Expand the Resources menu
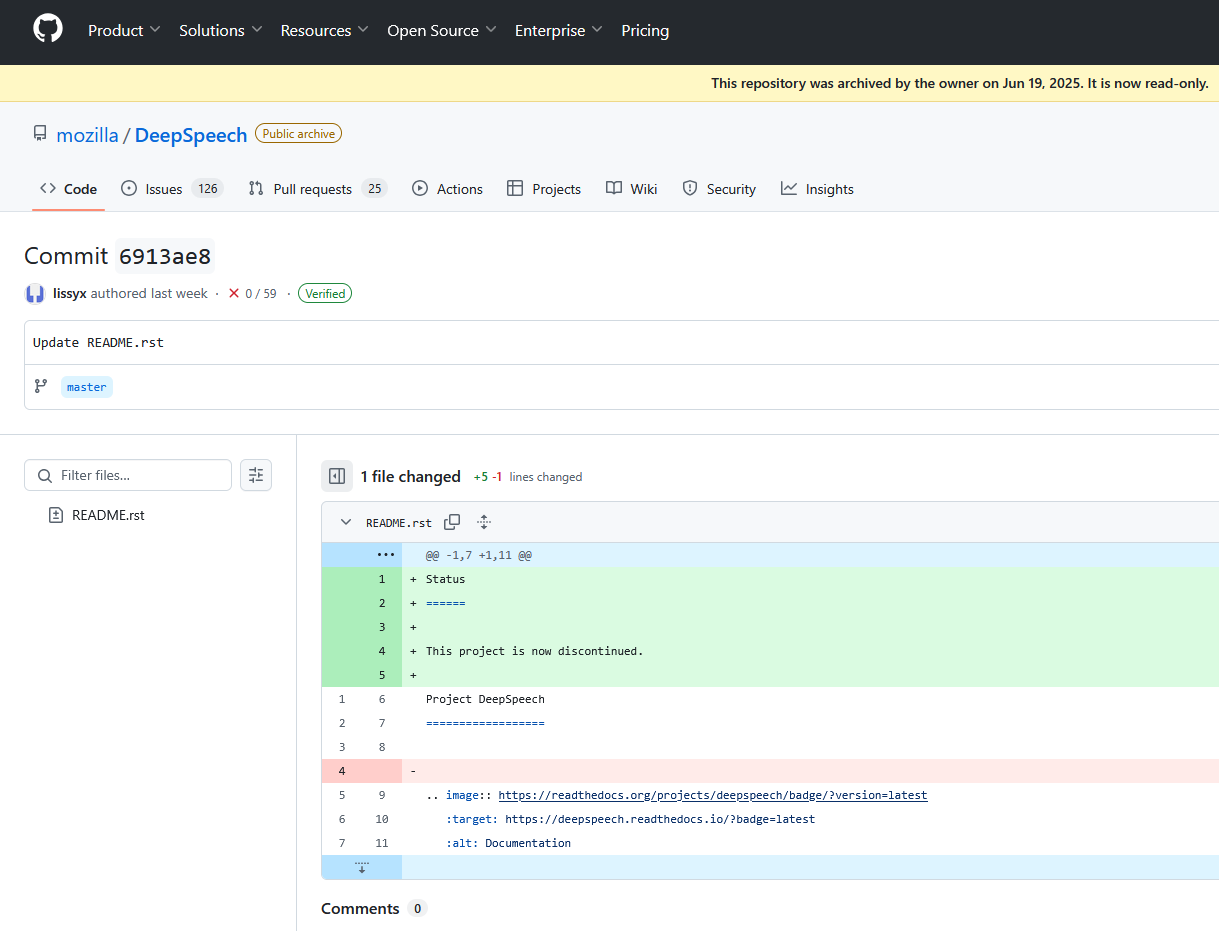The width and height of the screenshot is (1219, 931). coord(325,30)
